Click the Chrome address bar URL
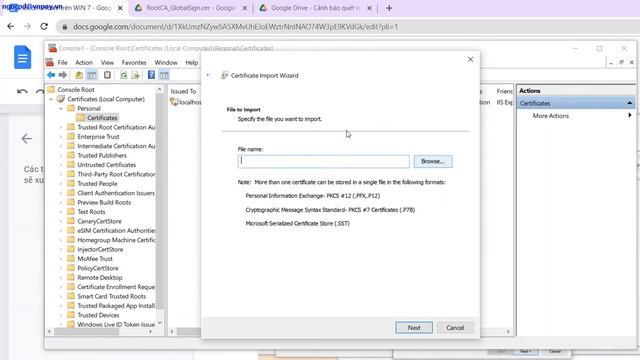Screen dimensions: 640x360 235,27
